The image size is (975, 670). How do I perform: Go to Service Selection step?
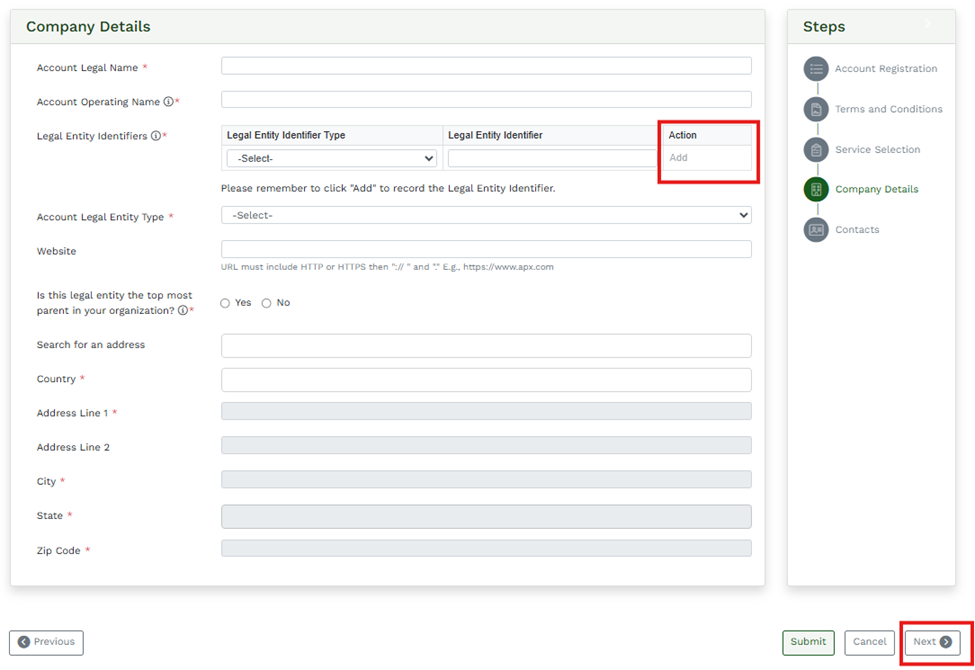[877, 149]
